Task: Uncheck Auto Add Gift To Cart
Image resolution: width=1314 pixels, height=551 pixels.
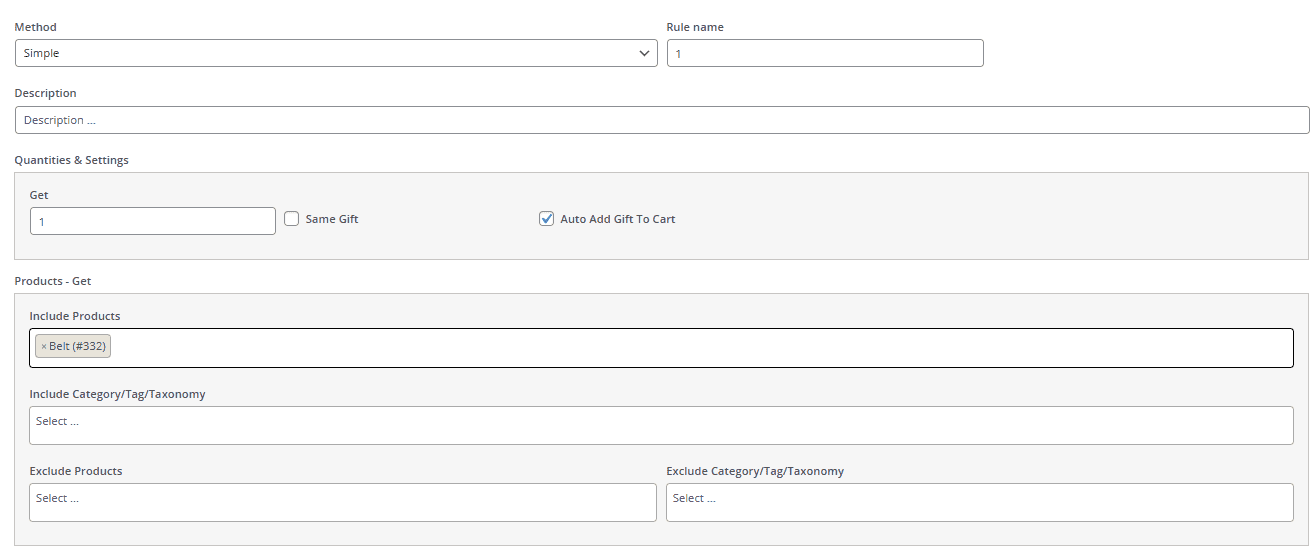Action: pos(547,219)
